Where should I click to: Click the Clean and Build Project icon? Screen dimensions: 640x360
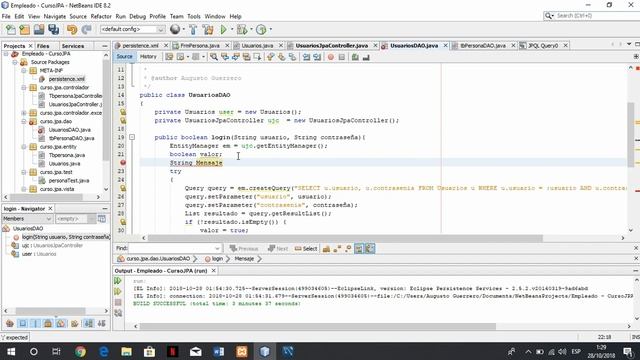[208, 29]
